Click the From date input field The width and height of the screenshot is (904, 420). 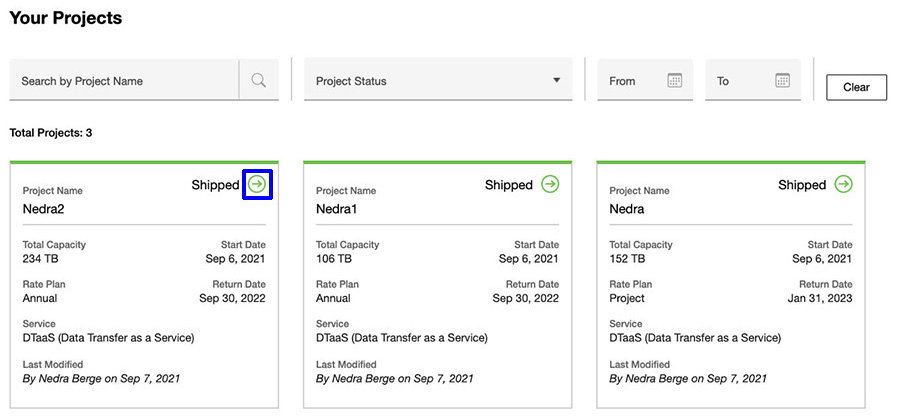click(632, 81)
